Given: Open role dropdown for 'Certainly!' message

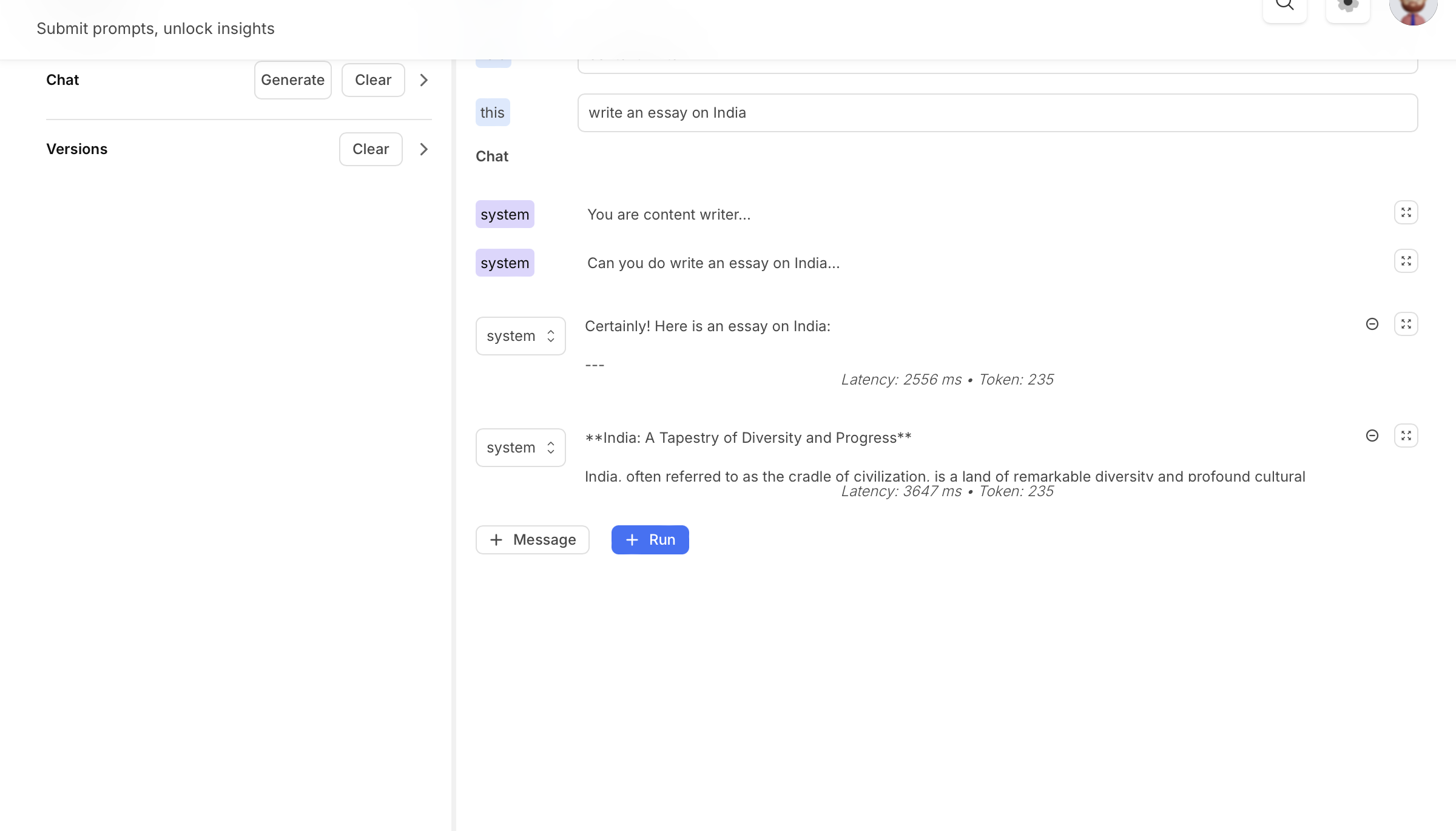Looking at the screenshot, I should pyautogui.click(x=521, y=336).
